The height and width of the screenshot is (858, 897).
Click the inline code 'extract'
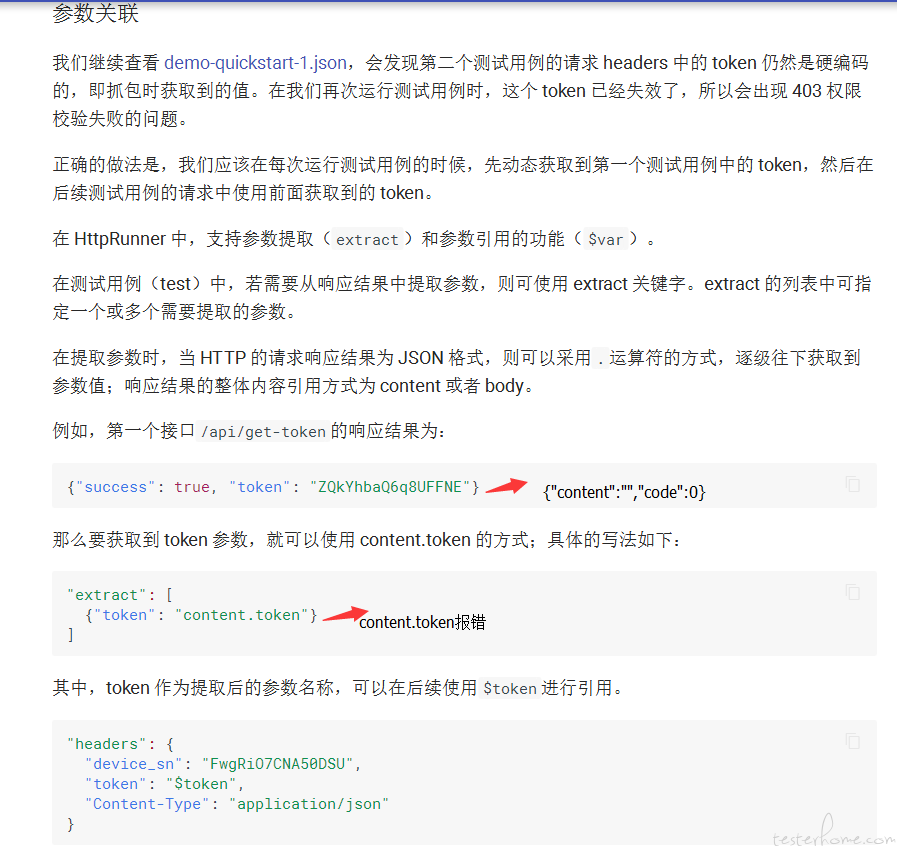pos(367,240)
